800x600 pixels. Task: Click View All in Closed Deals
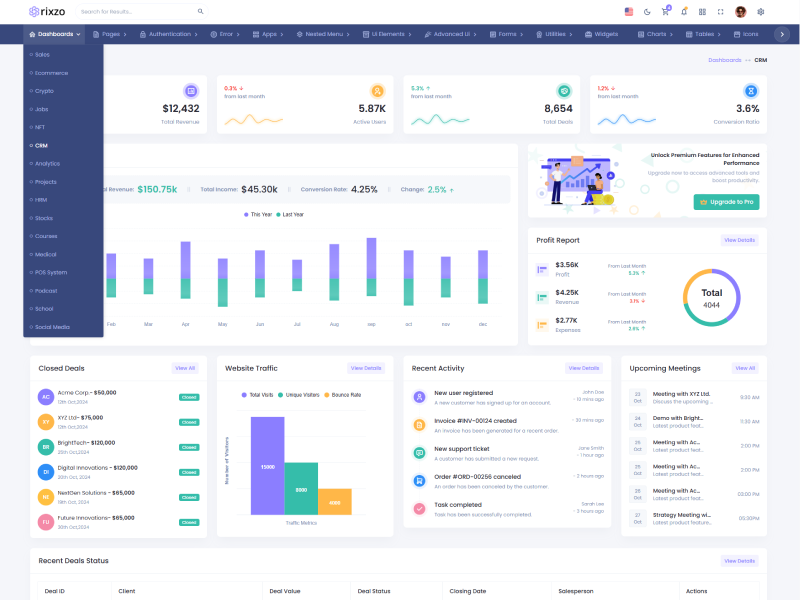tap(185, 368)
